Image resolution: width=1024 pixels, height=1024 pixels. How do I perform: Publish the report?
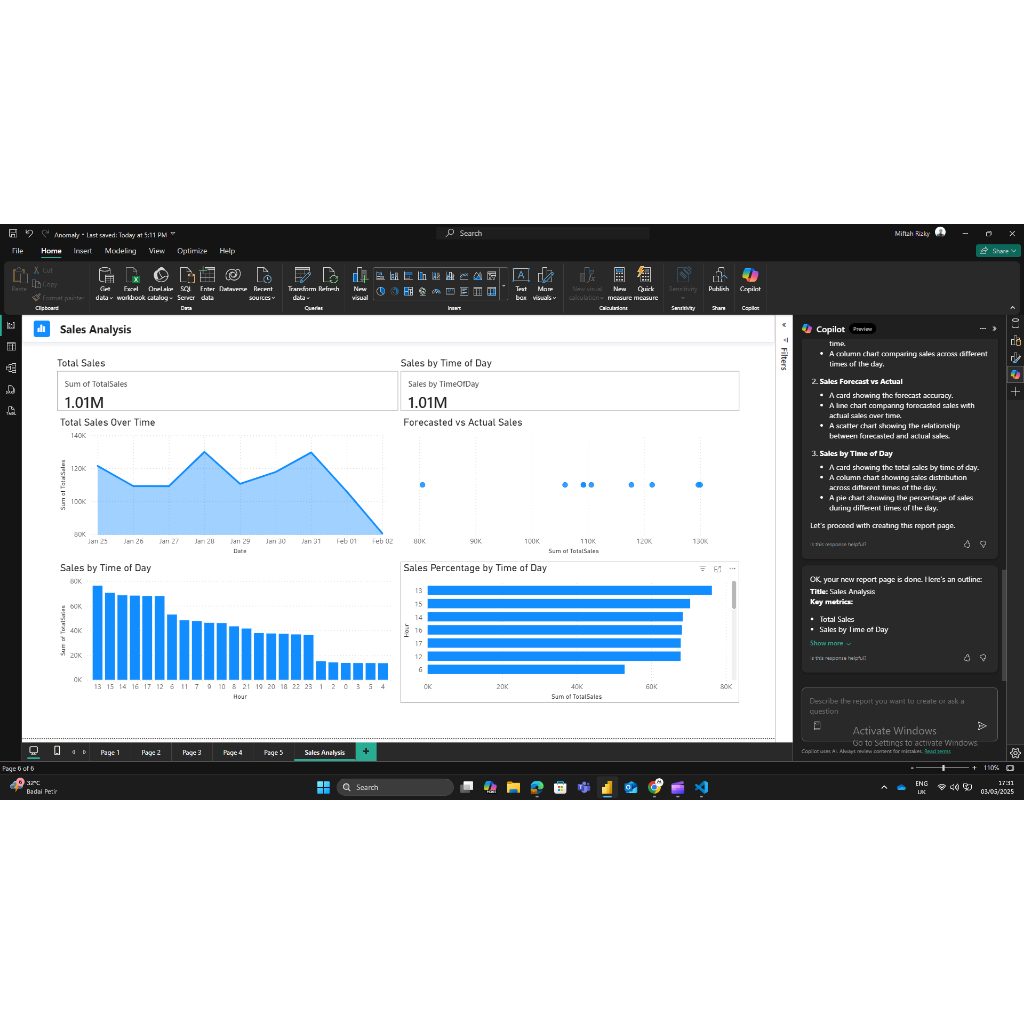tap(718, 280)
